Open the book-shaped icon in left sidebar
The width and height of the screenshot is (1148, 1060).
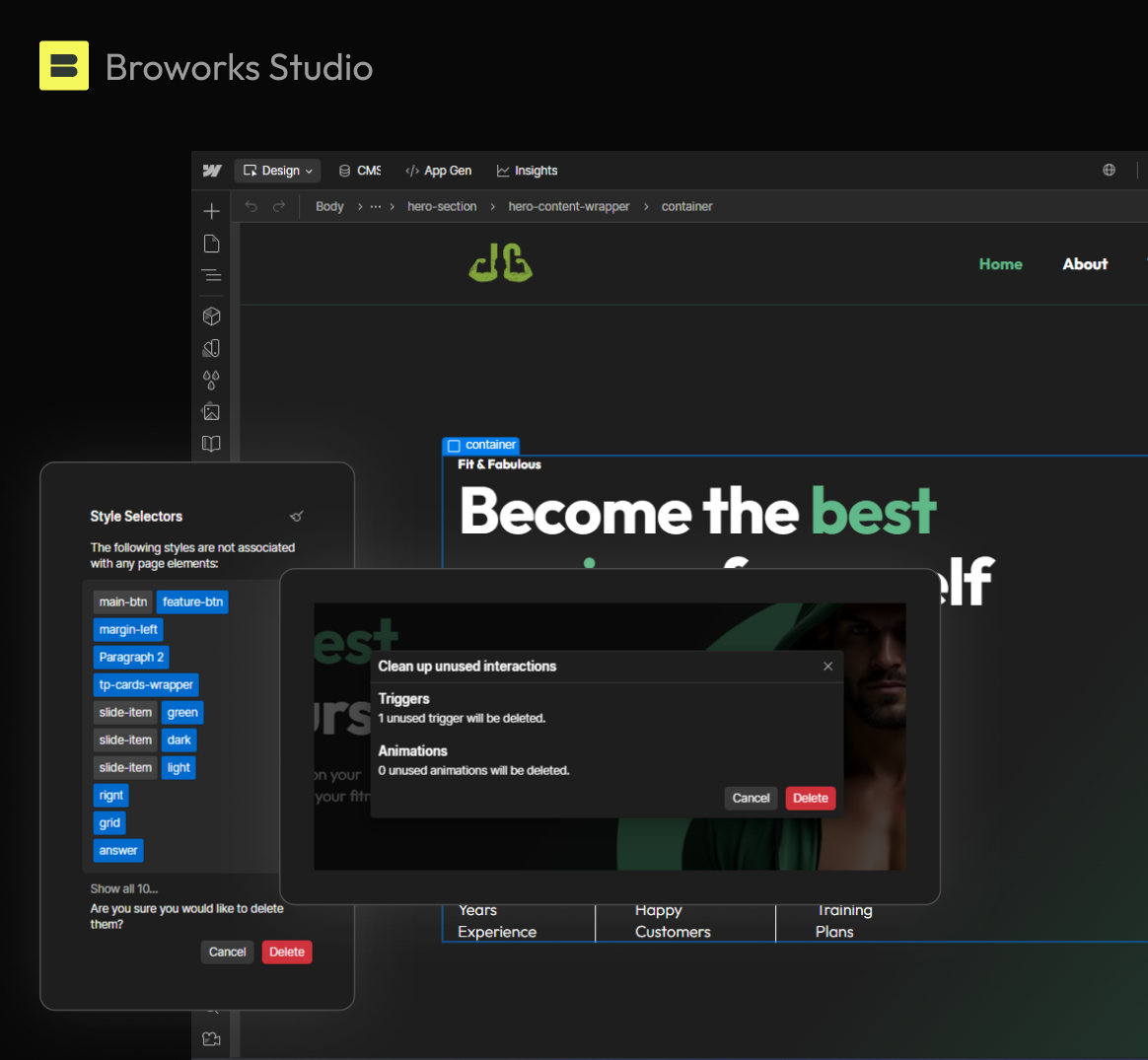click(212, 444)
